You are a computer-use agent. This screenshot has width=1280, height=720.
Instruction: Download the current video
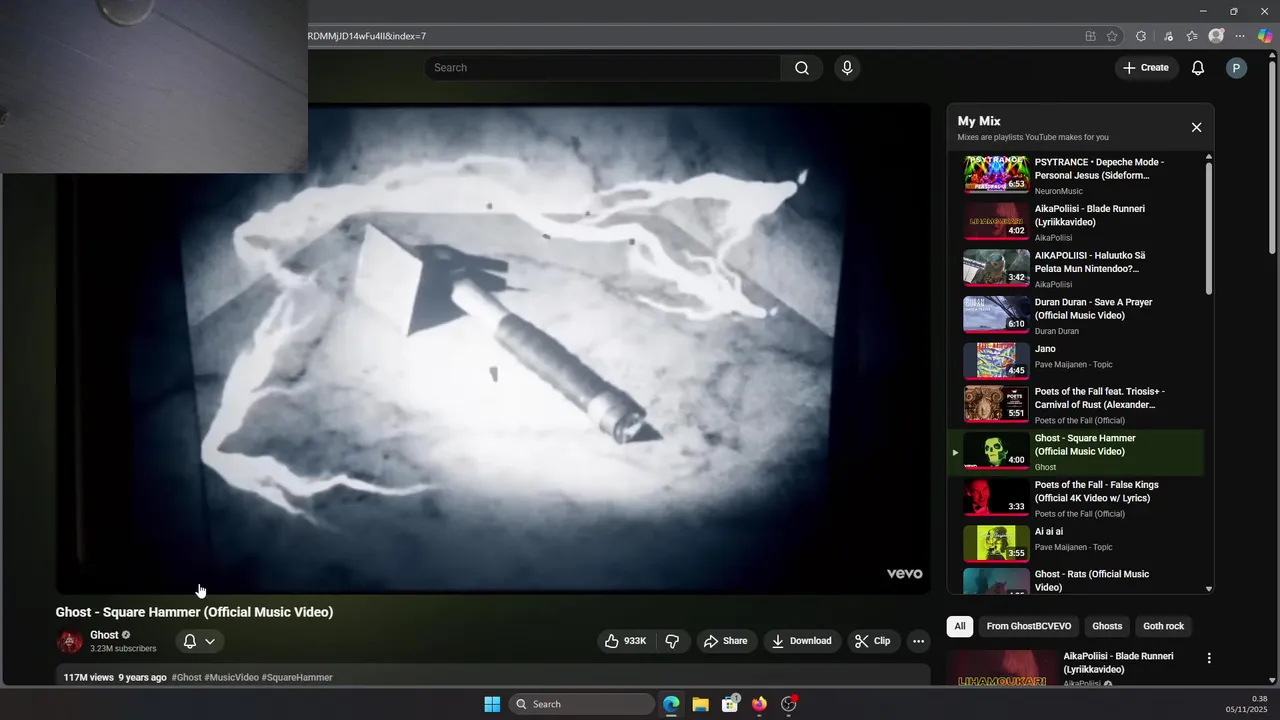click(802, 641)
